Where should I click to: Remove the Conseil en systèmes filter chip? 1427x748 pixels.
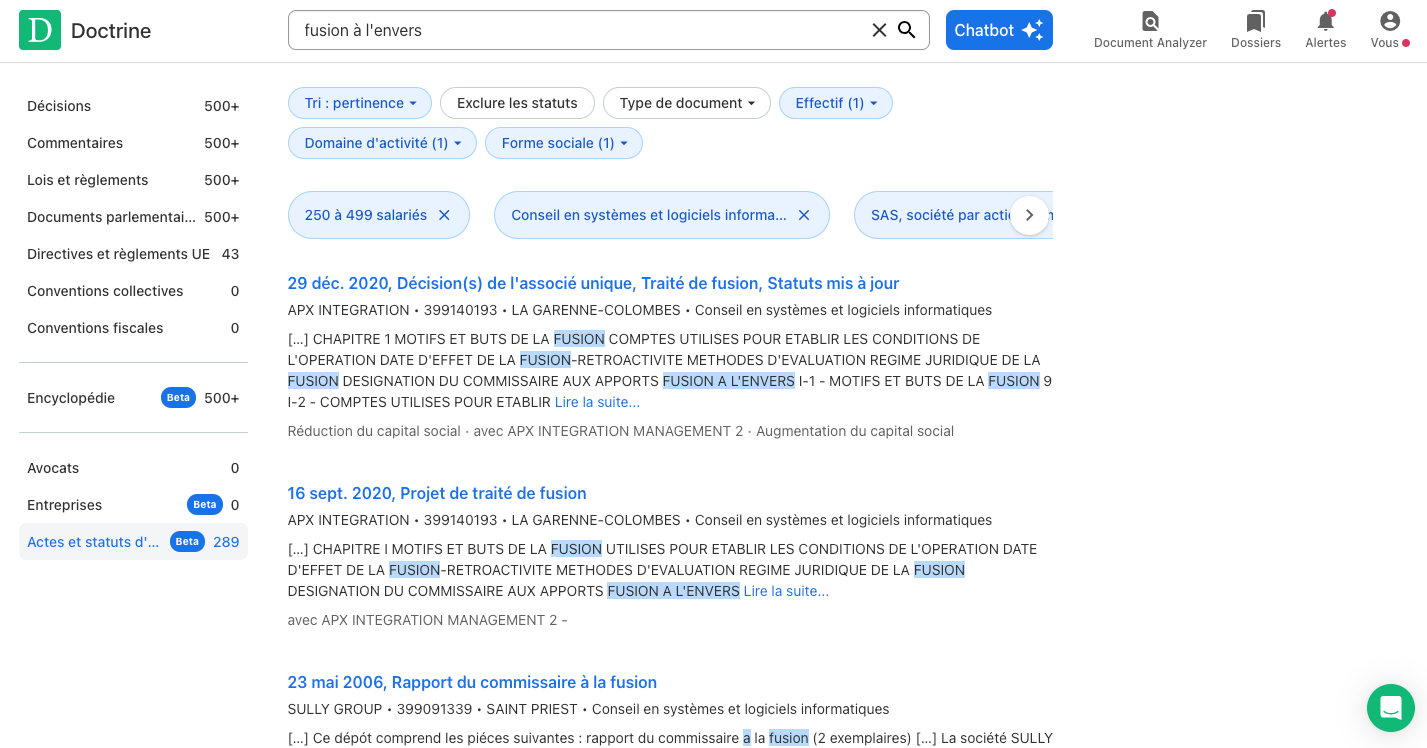click(803, 215)
